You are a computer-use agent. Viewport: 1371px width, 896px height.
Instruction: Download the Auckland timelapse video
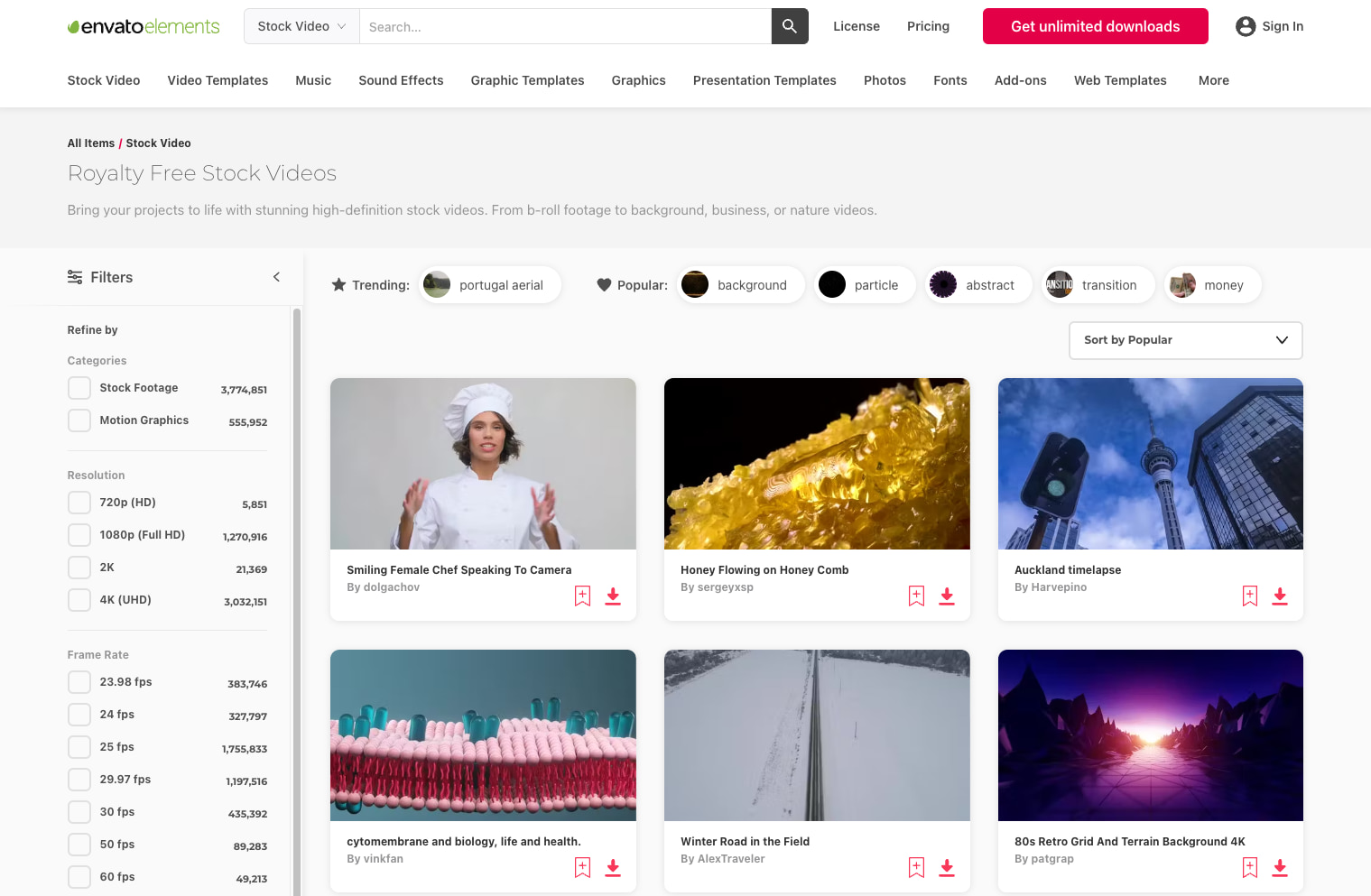[1280, 596]
